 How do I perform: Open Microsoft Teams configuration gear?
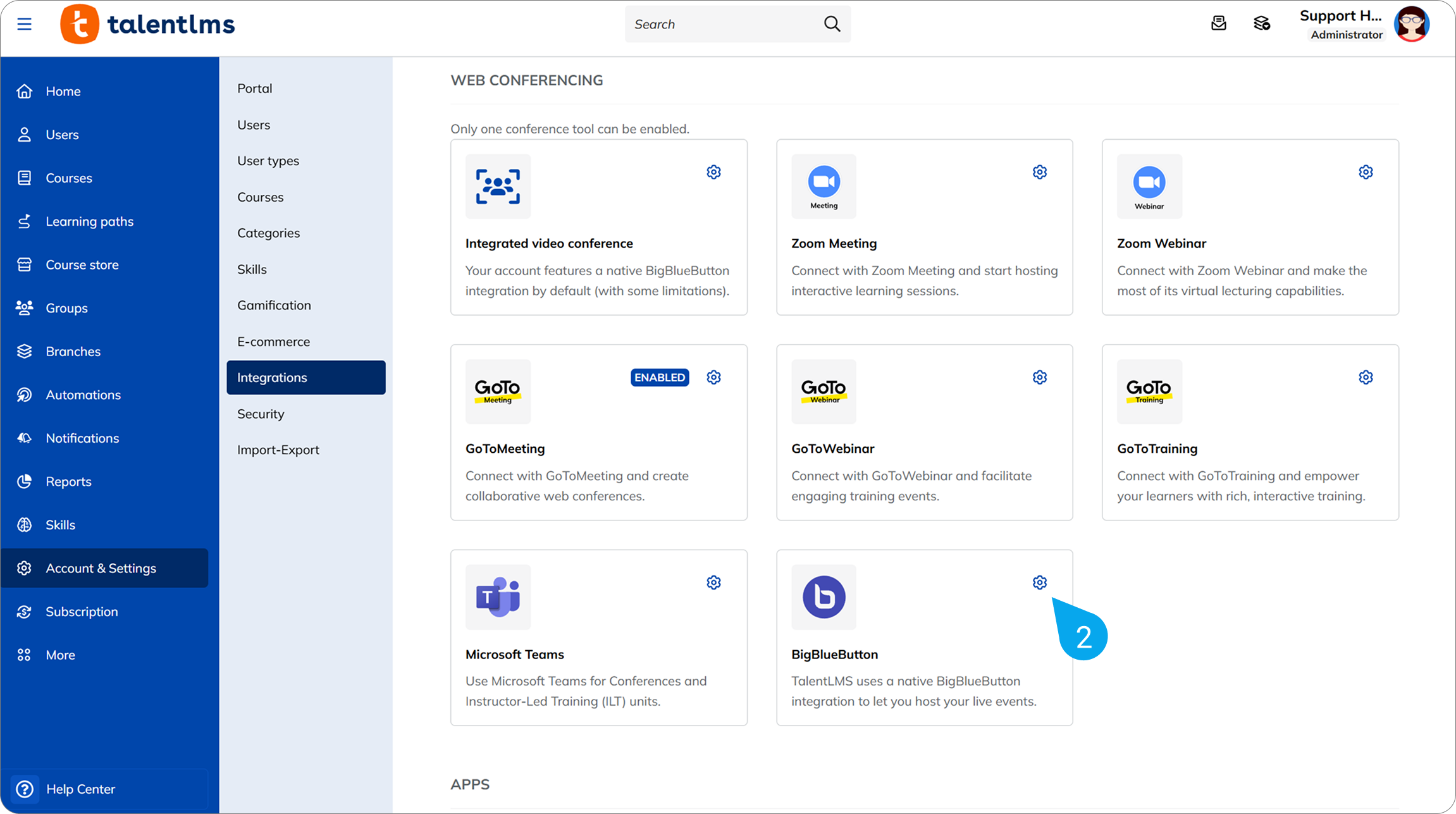[713, 583]
